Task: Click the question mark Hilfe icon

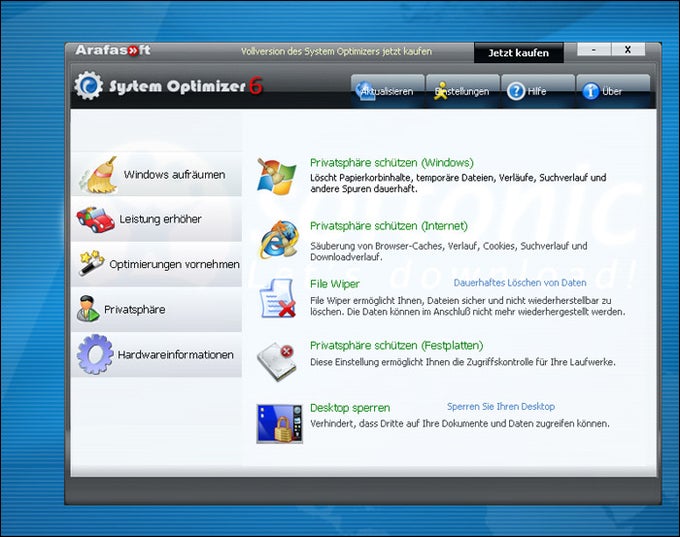Action: click(516, 91)
